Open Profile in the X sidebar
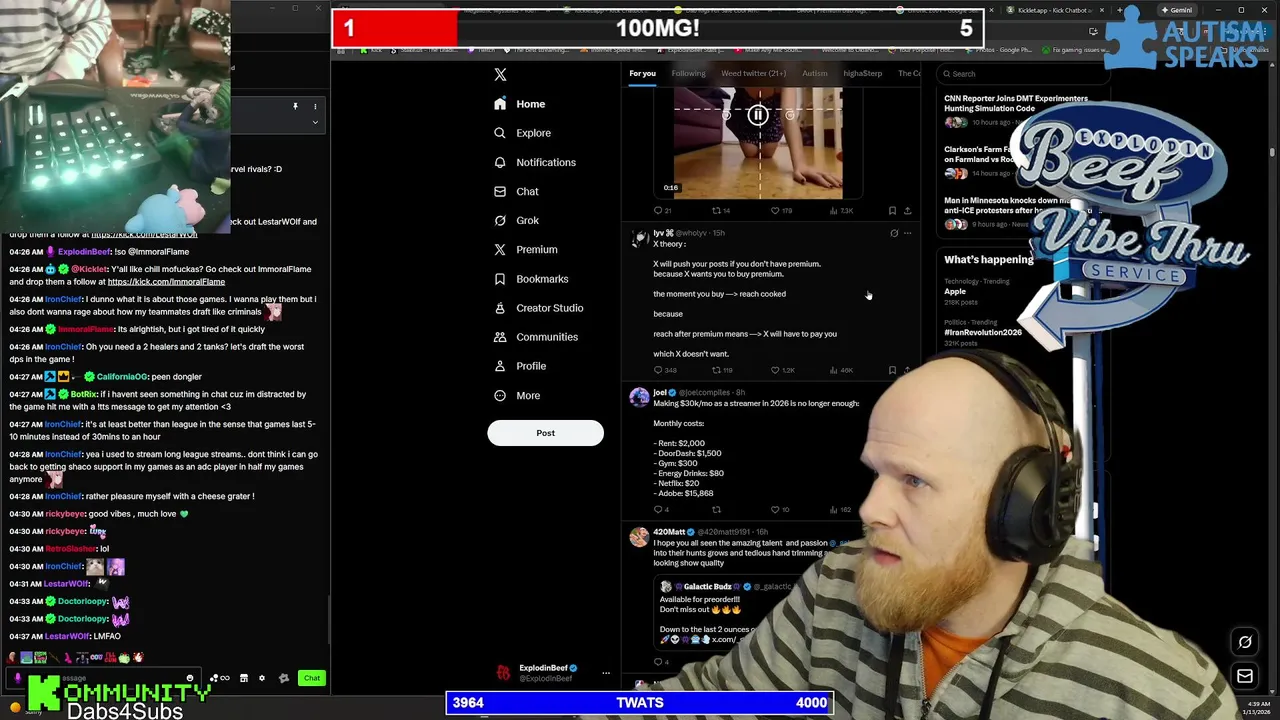The height and width of the screenshot is (720, 1280). (520, 366)
